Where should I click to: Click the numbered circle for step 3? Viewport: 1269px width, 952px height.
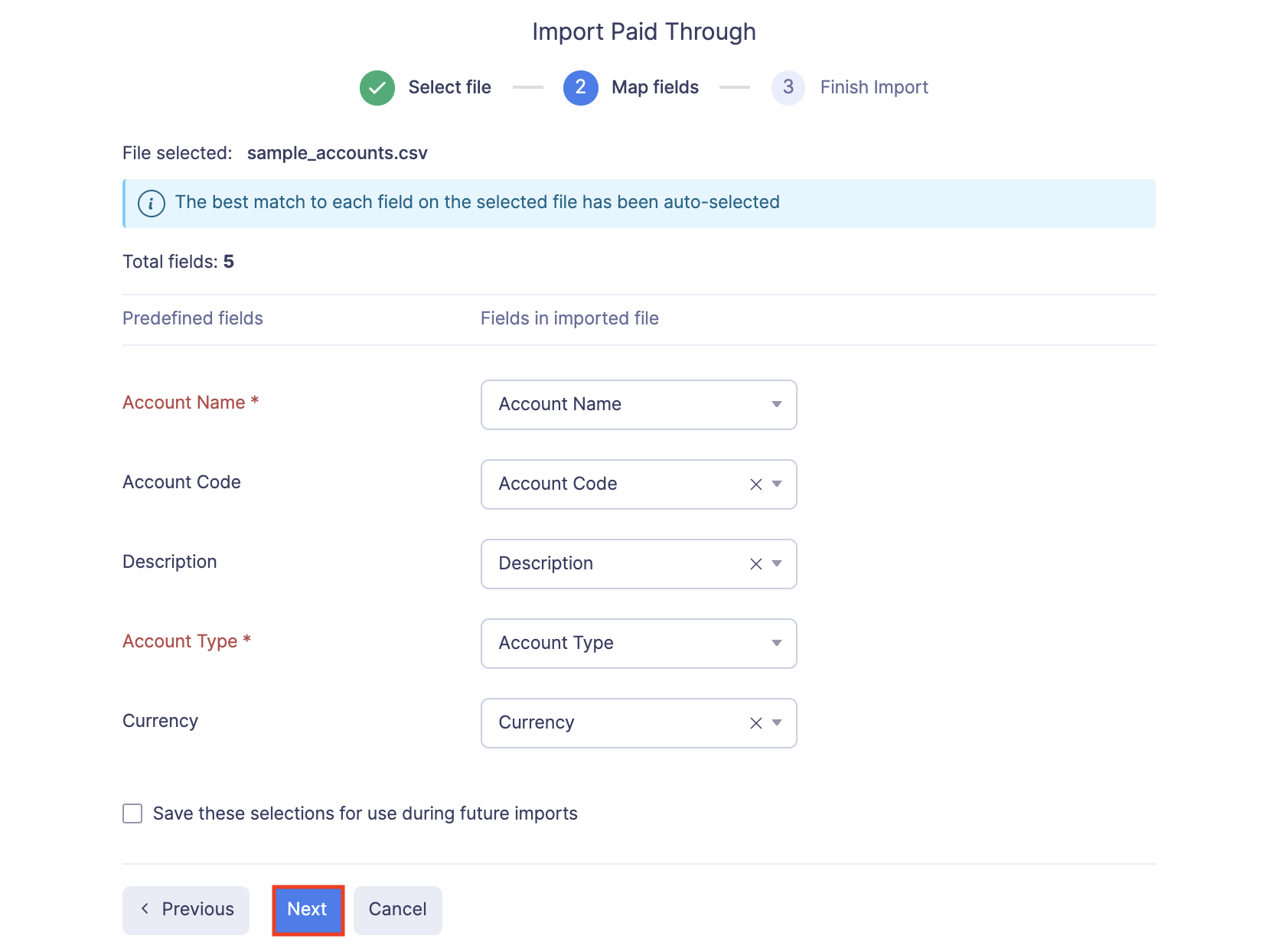788,87
